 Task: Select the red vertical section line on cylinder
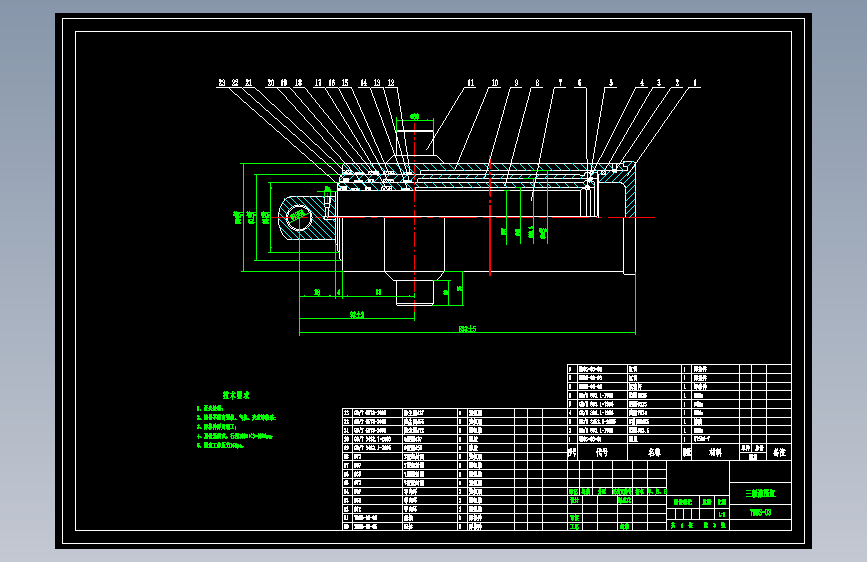490,216
